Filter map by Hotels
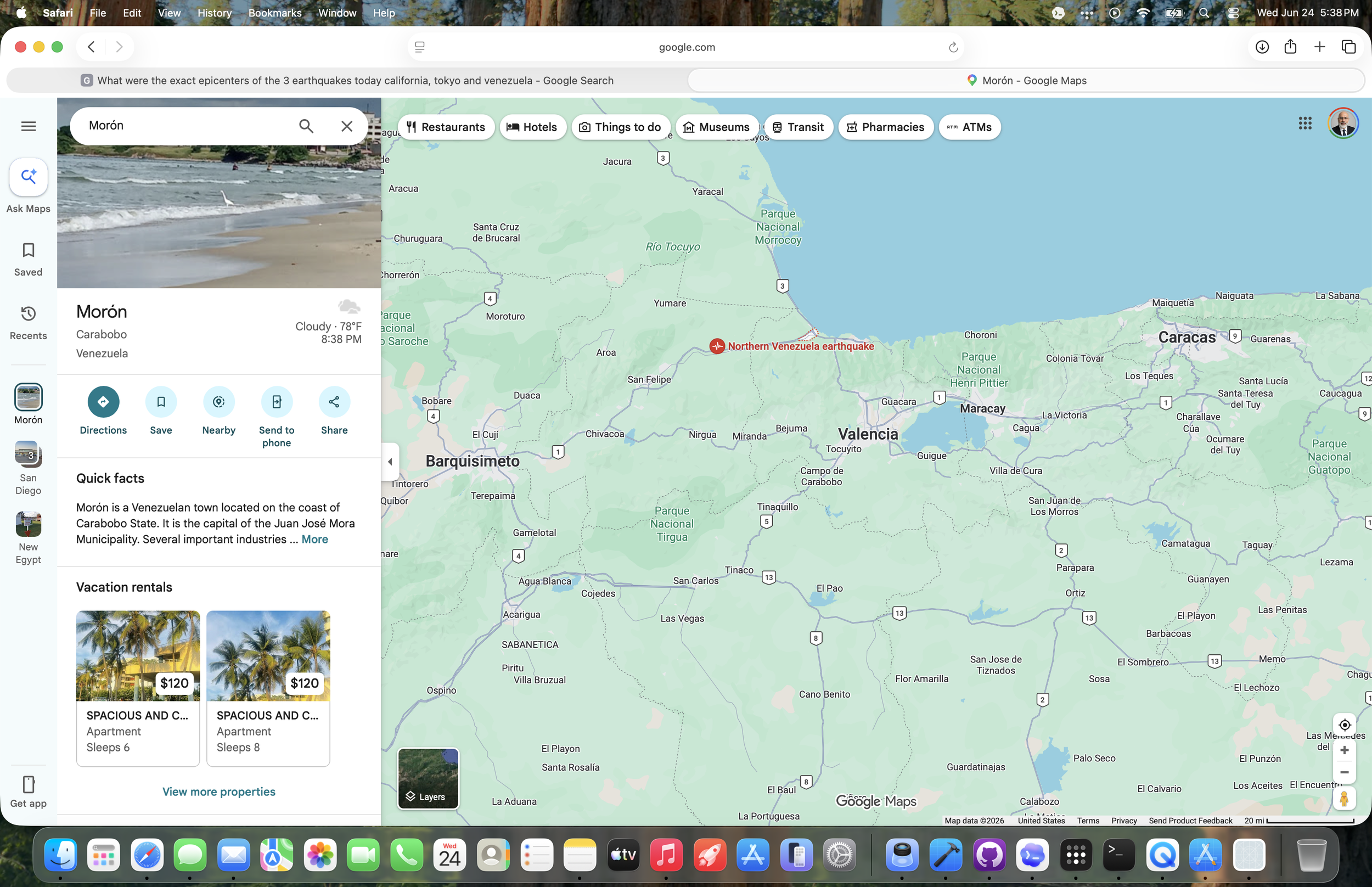 pyautogui.click(x=532, y=127)
